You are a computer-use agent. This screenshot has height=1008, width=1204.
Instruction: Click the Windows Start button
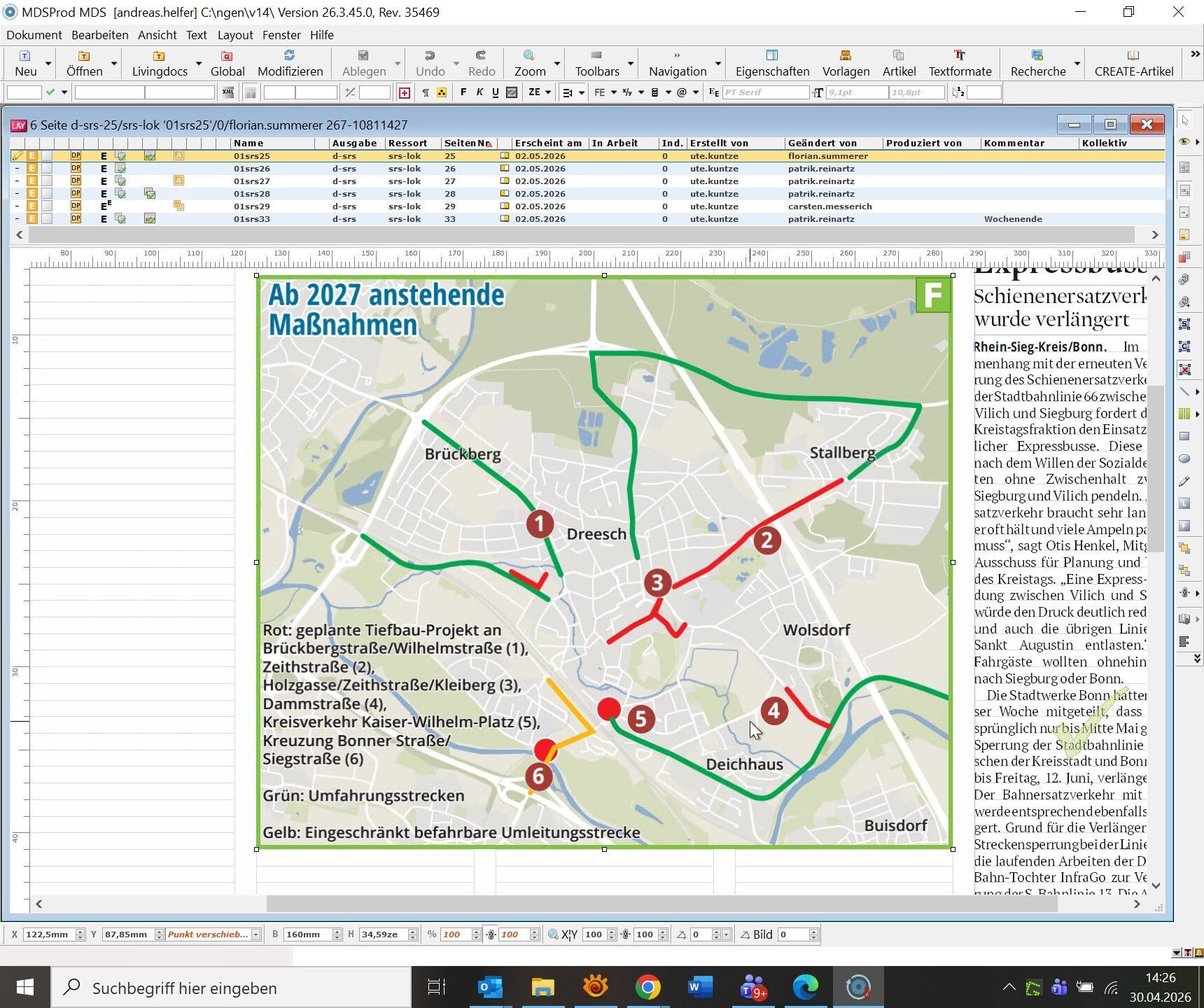click(25, 988)
